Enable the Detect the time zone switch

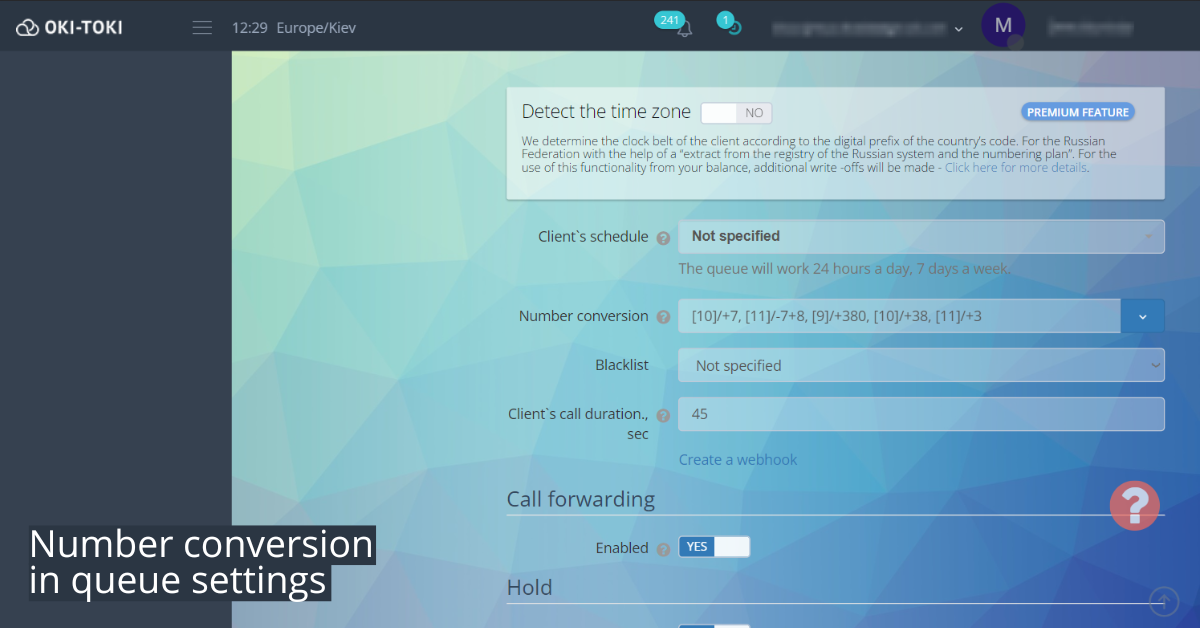pos(736,112)
